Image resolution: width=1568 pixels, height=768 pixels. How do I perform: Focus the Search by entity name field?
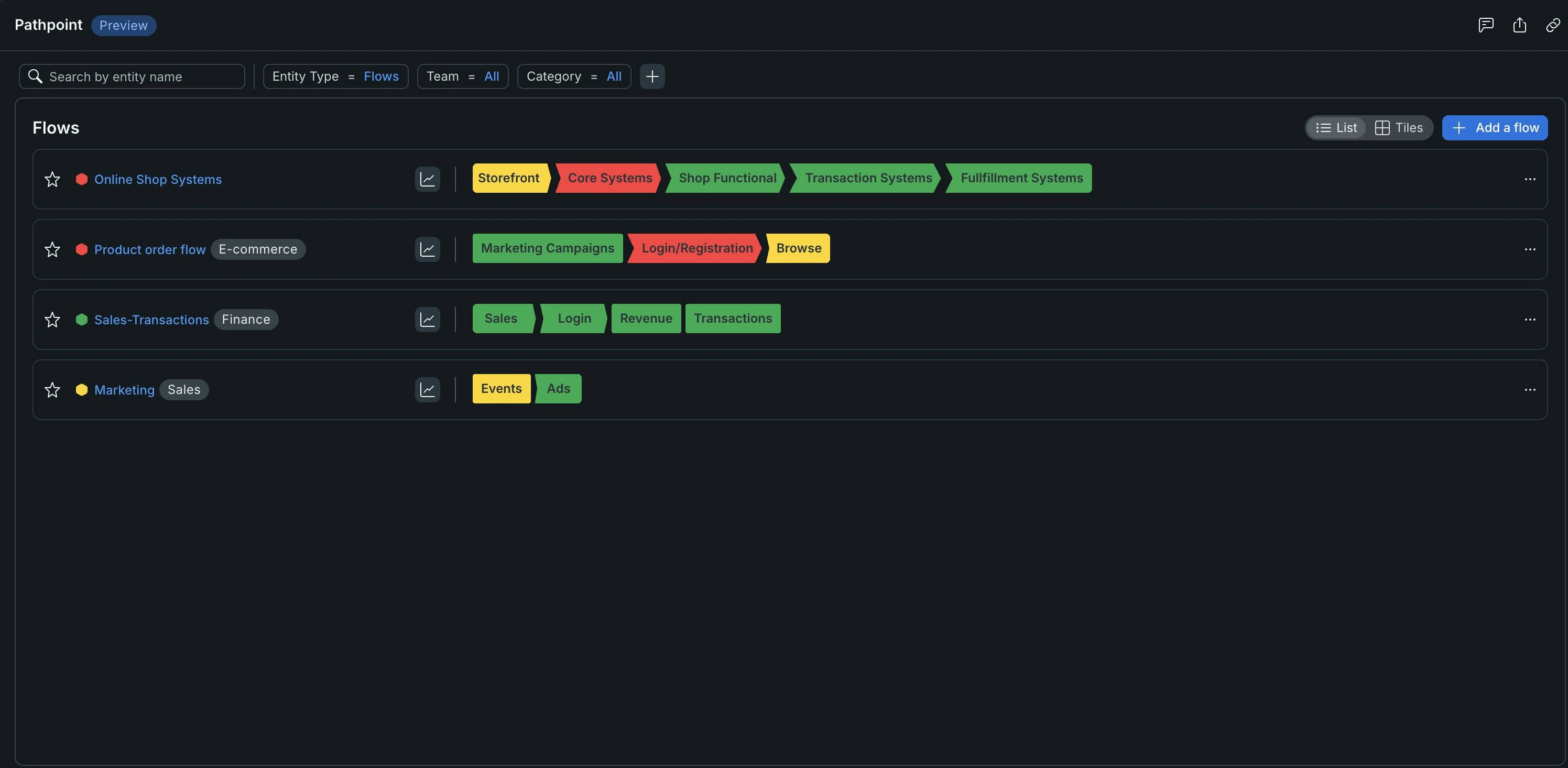tap(132, 76)
